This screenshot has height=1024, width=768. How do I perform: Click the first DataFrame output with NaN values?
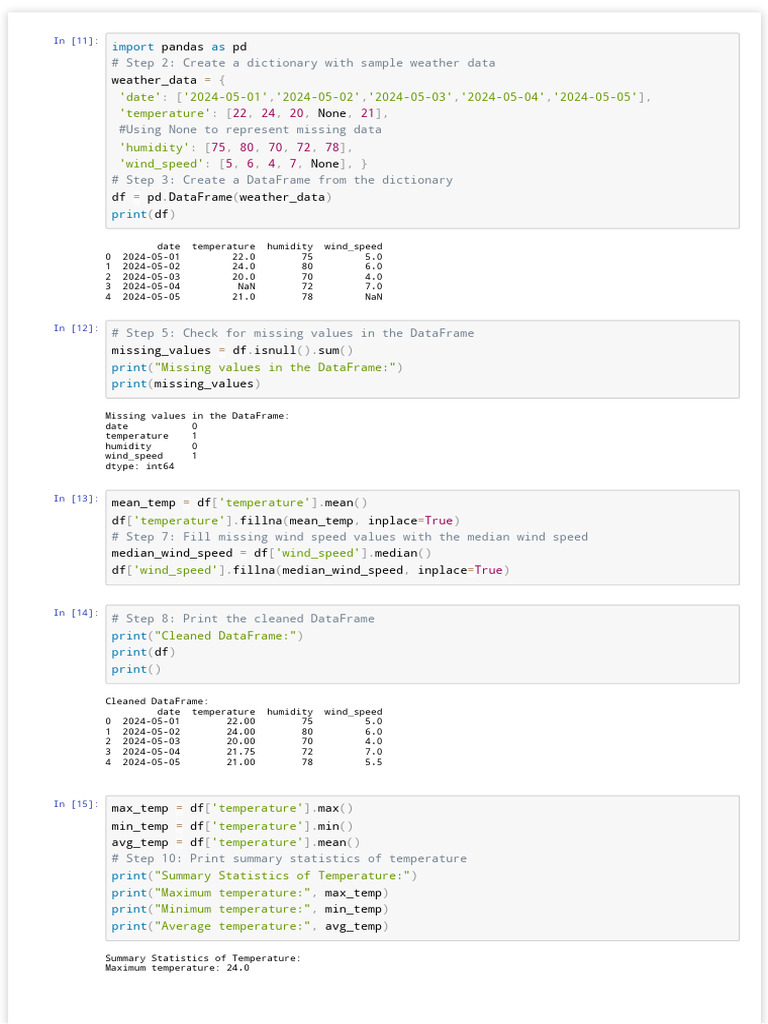[x=244, y=271]
